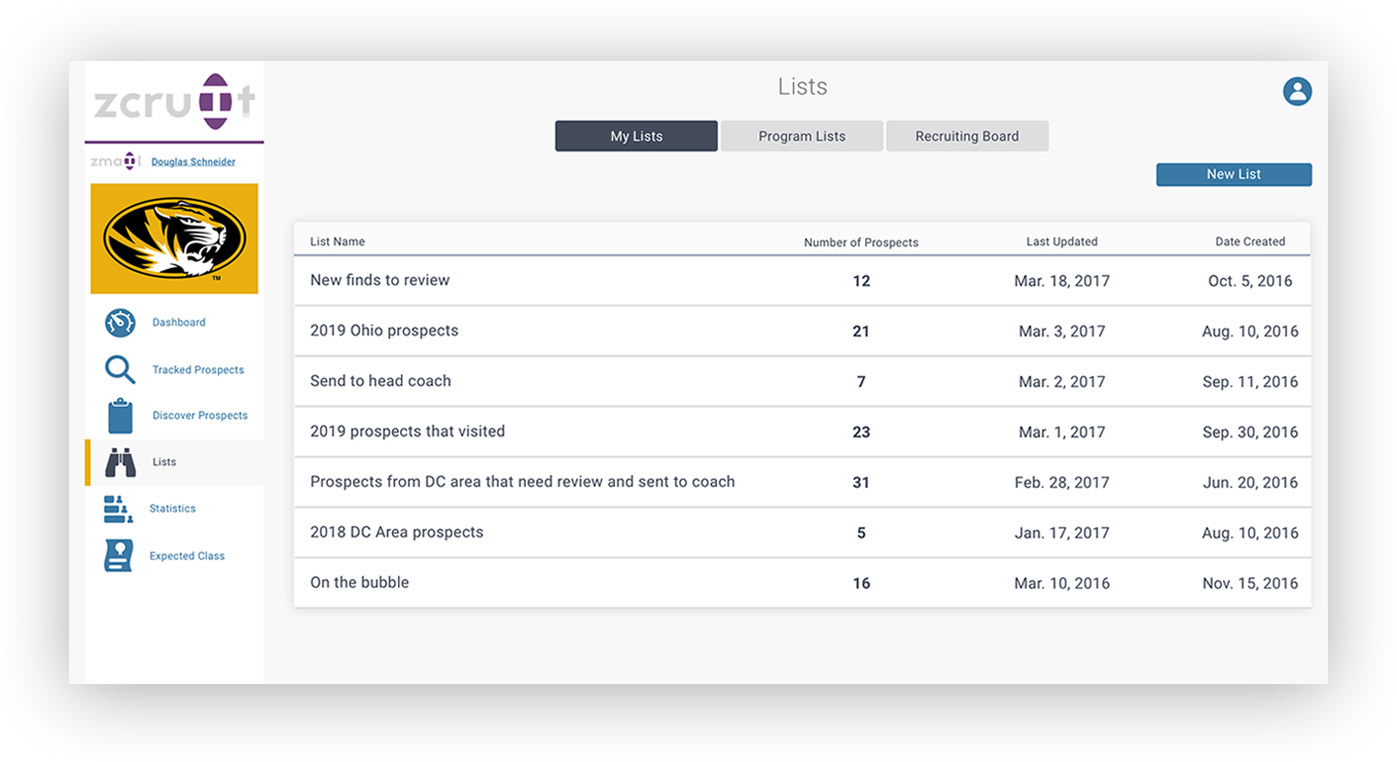Create a list with New List button
This screenshot has height=762, width=1397.
[1234, 174]
